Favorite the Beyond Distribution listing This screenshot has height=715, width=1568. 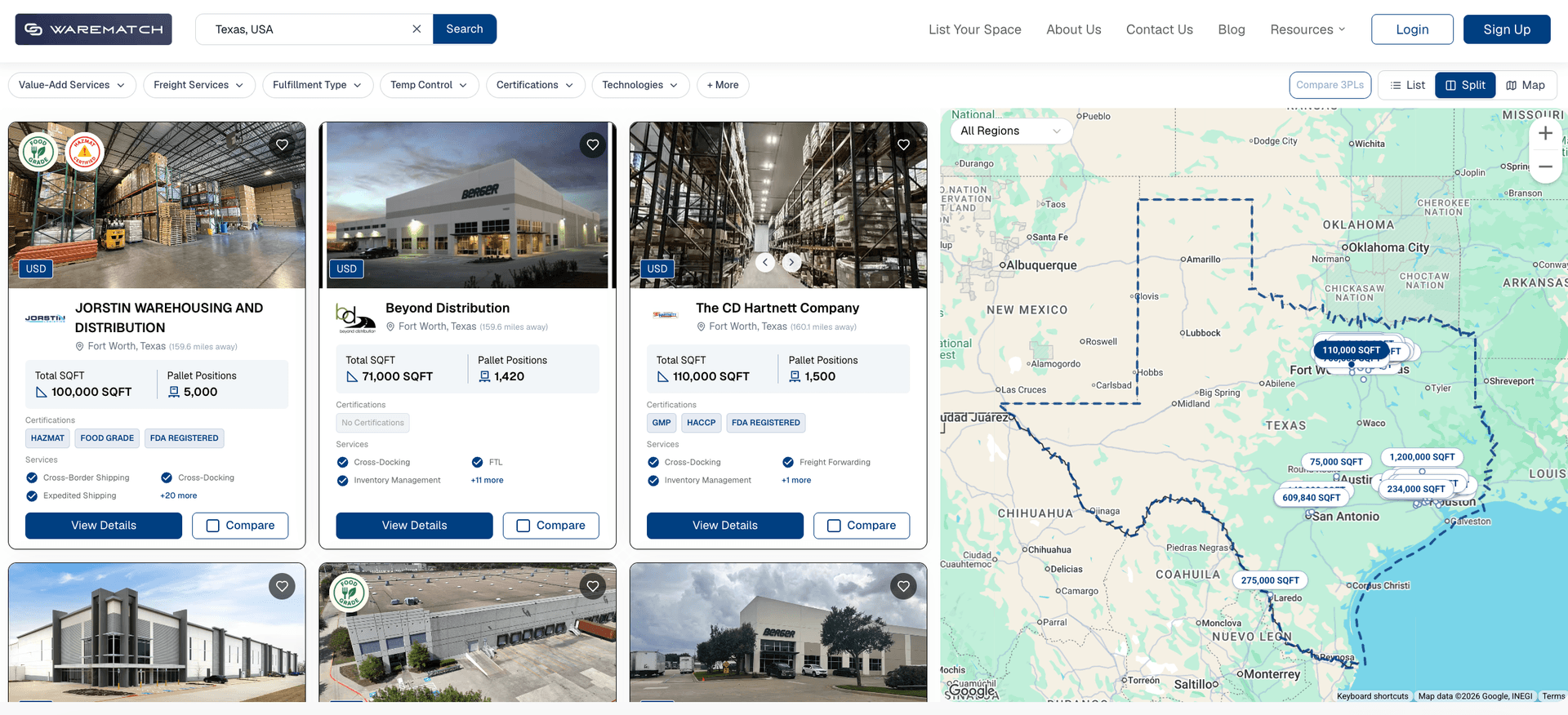593,145
